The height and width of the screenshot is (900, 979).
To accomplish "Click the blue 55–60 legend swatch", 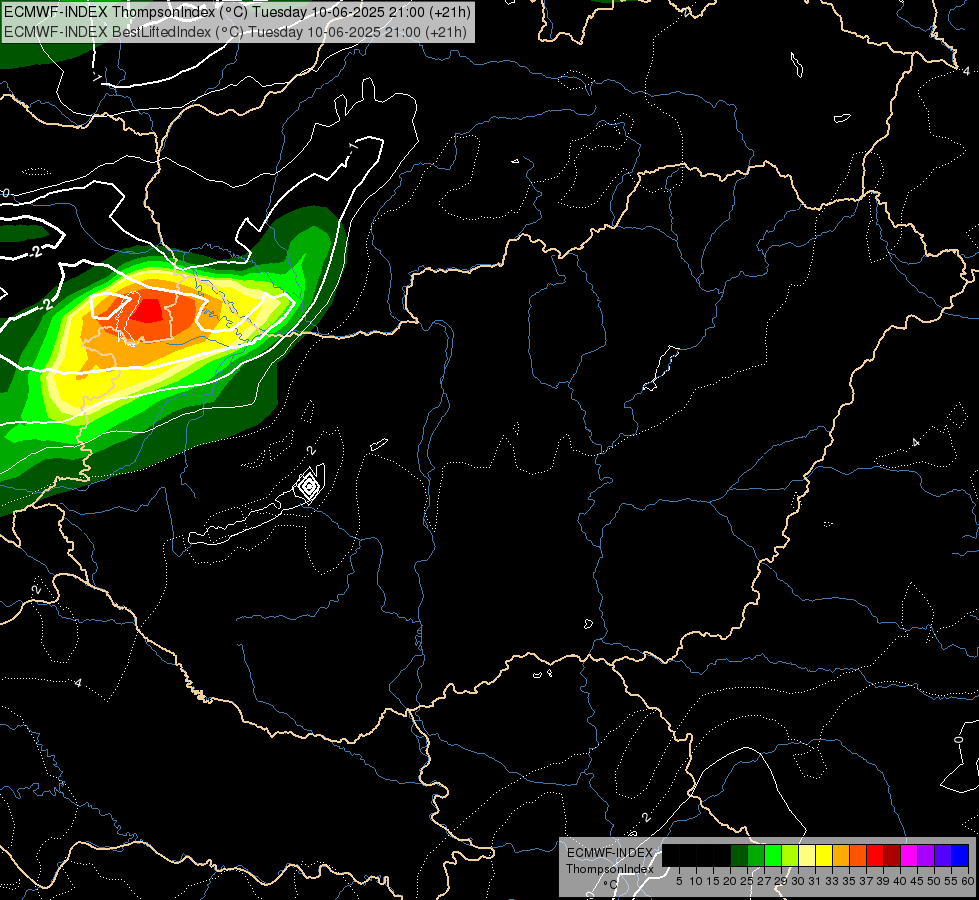I will (960, 855).
